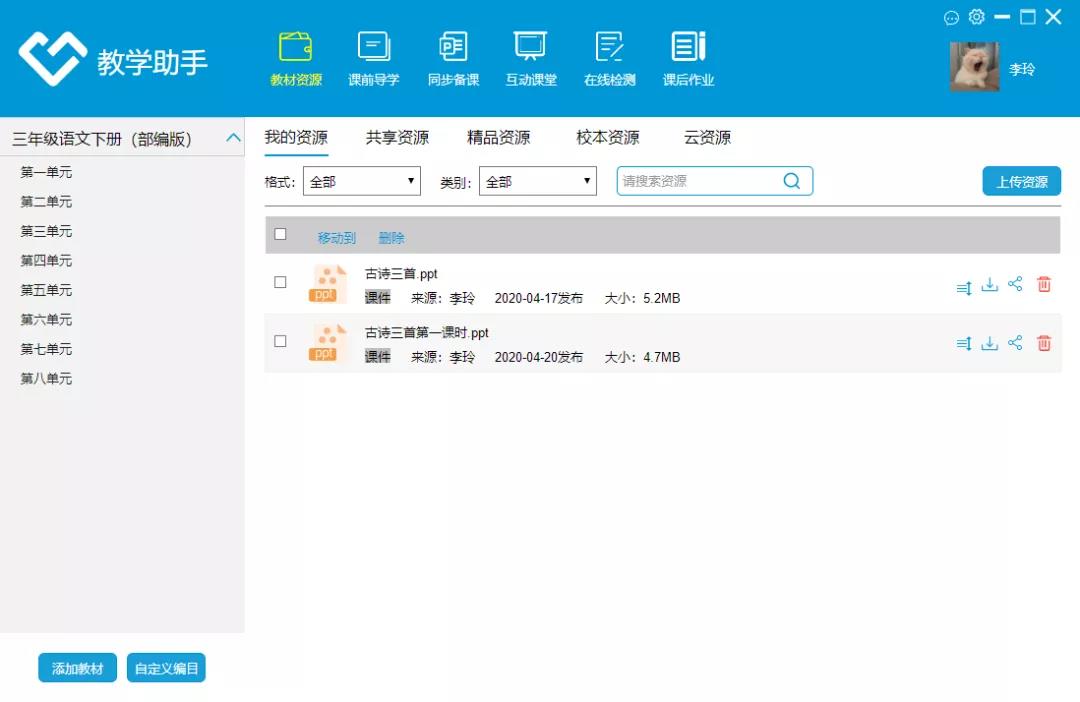Download the 古诗三首.ppt file
The image size is (1080, 702).
990,285
